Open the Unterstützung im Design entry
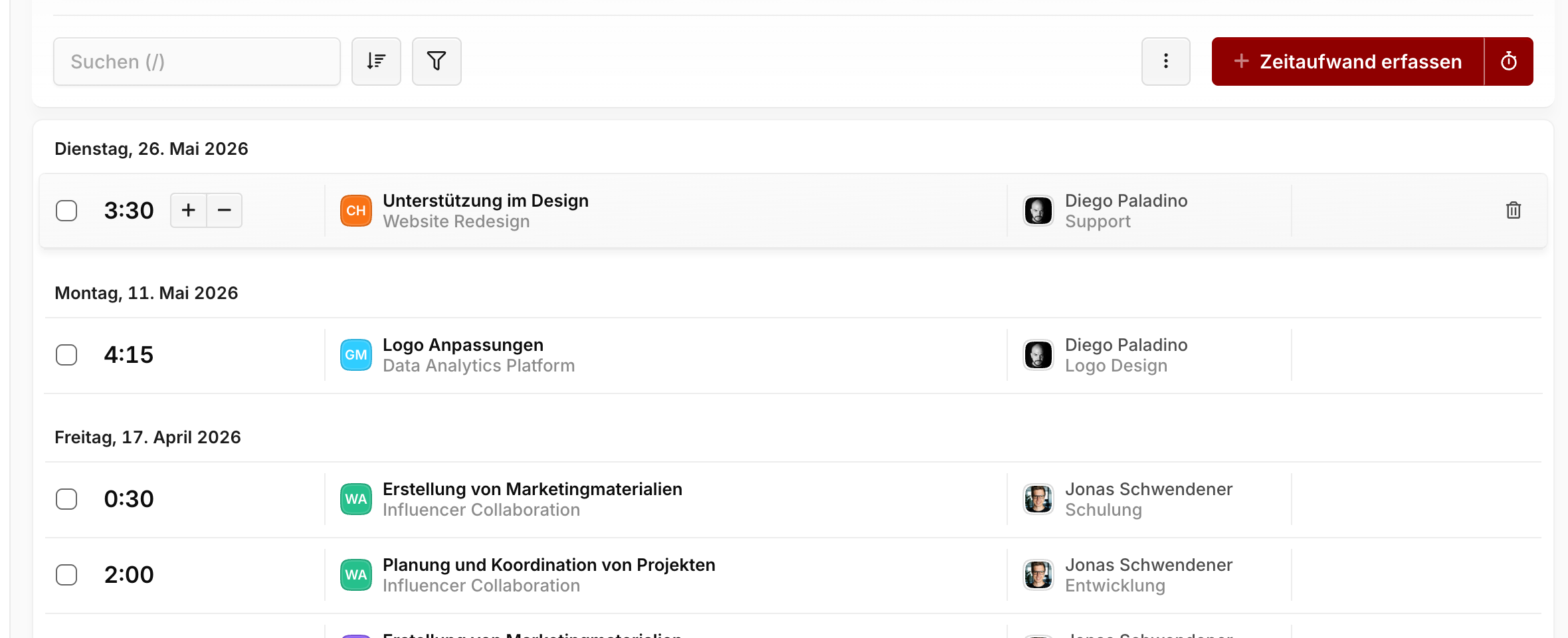 pyautogui.click(x=486, y=201)
